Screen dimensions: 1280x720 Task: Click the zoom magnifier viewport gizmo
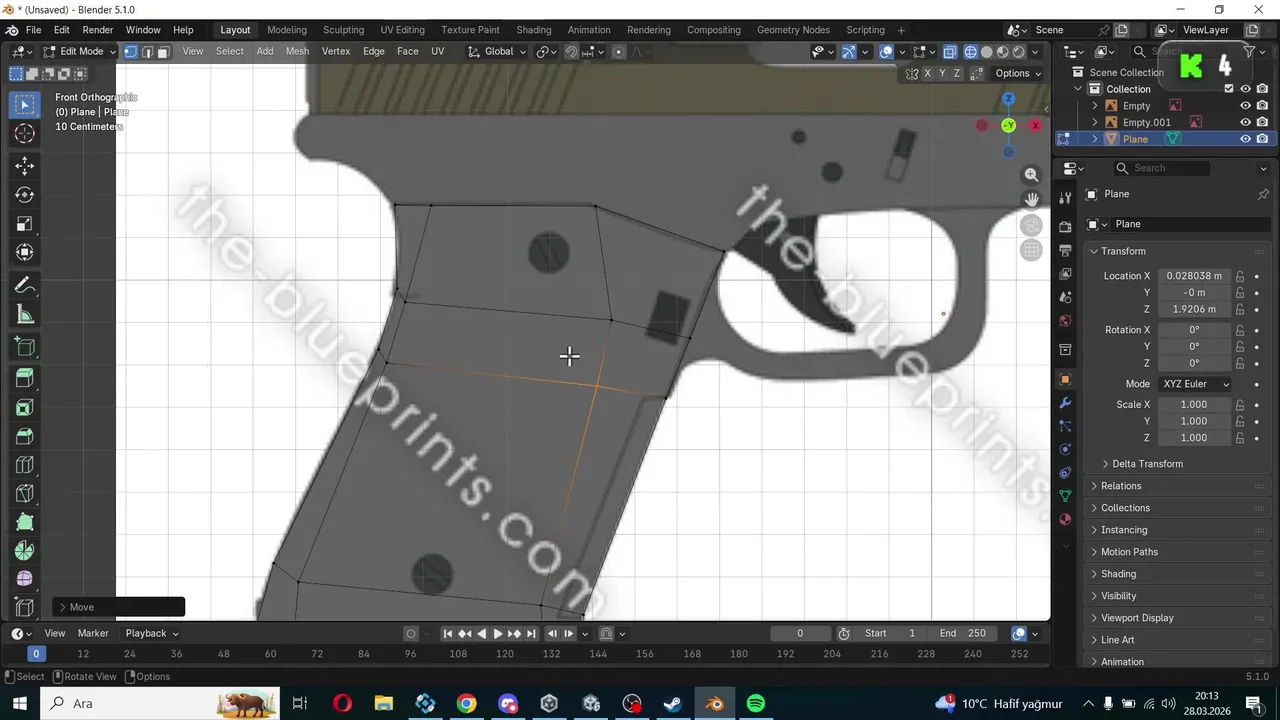1031,175
